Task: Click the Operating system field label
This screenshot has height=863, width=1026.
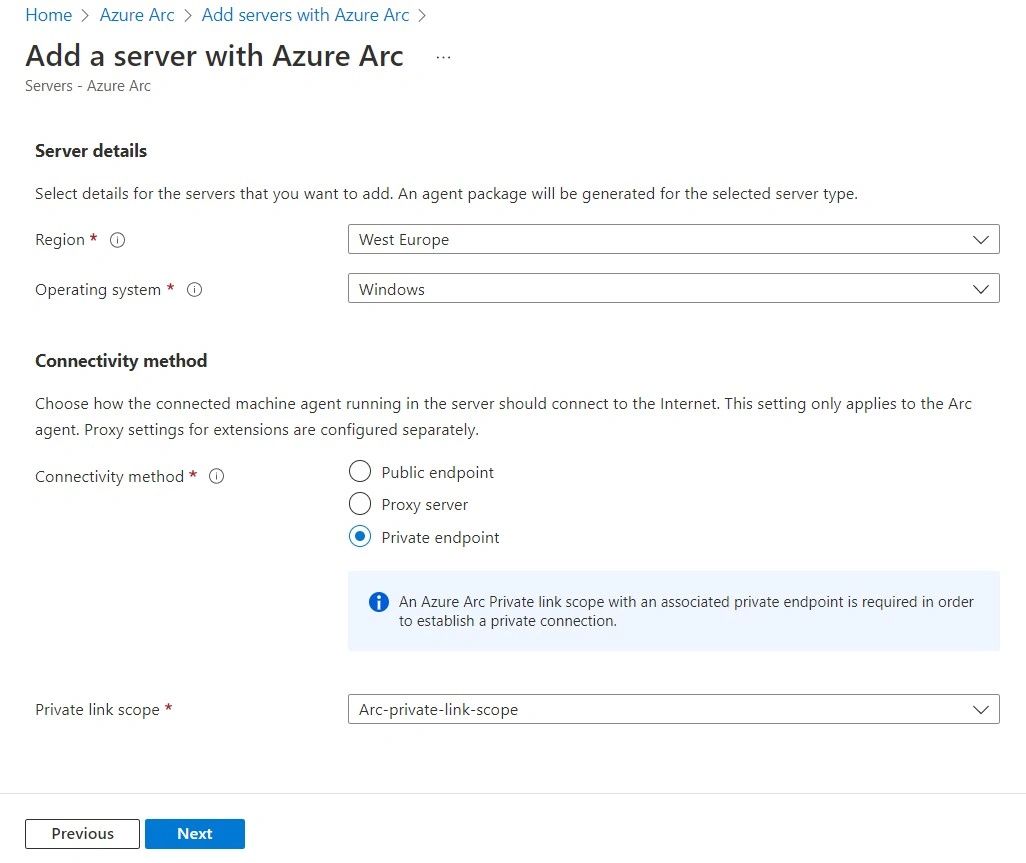Action: tap(98, 290)
